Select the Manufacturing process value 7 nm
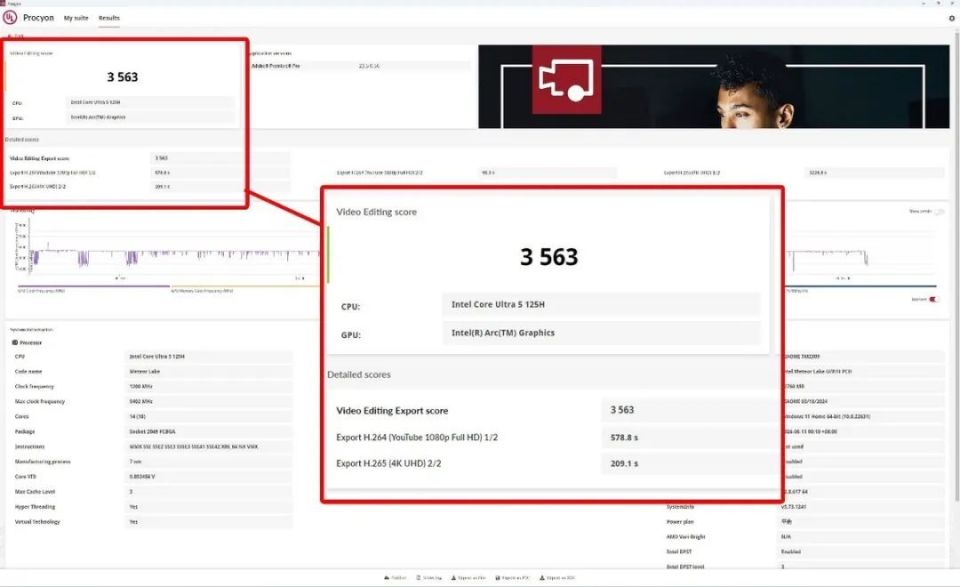Image resolution: width=960 pixels, height=587 pixels. point(208,462)
